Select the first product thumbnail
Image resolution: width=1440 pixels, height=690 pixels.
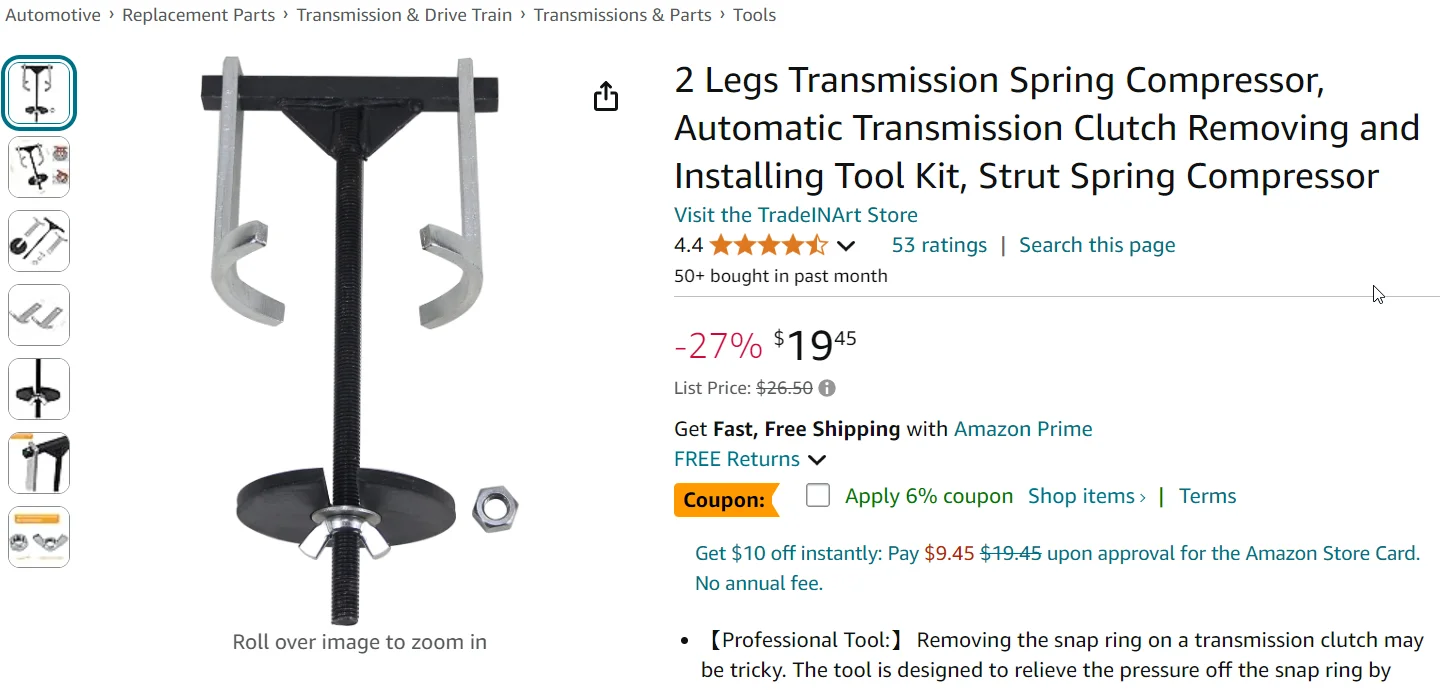pyautogui.click(x=39, y=94)
